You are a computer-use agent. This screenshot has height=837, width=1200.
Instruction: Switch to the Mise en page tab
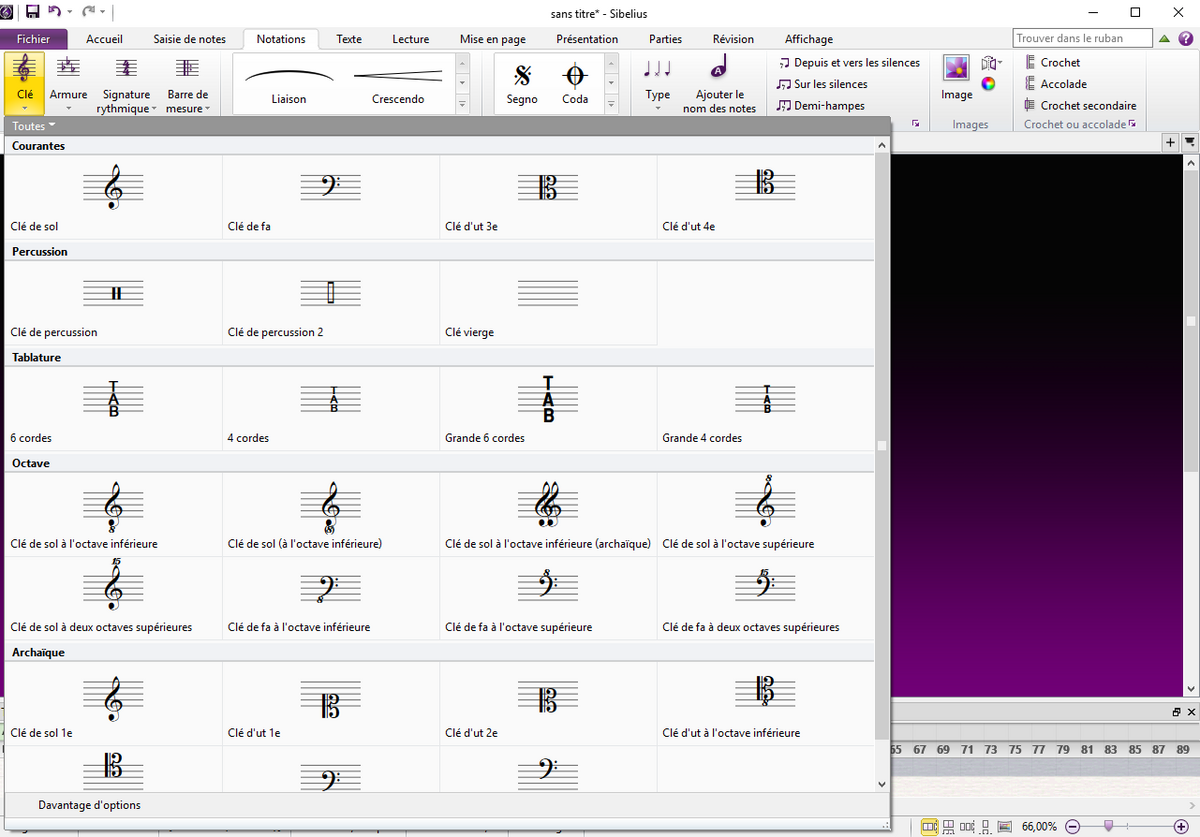(x=493, y=39)
